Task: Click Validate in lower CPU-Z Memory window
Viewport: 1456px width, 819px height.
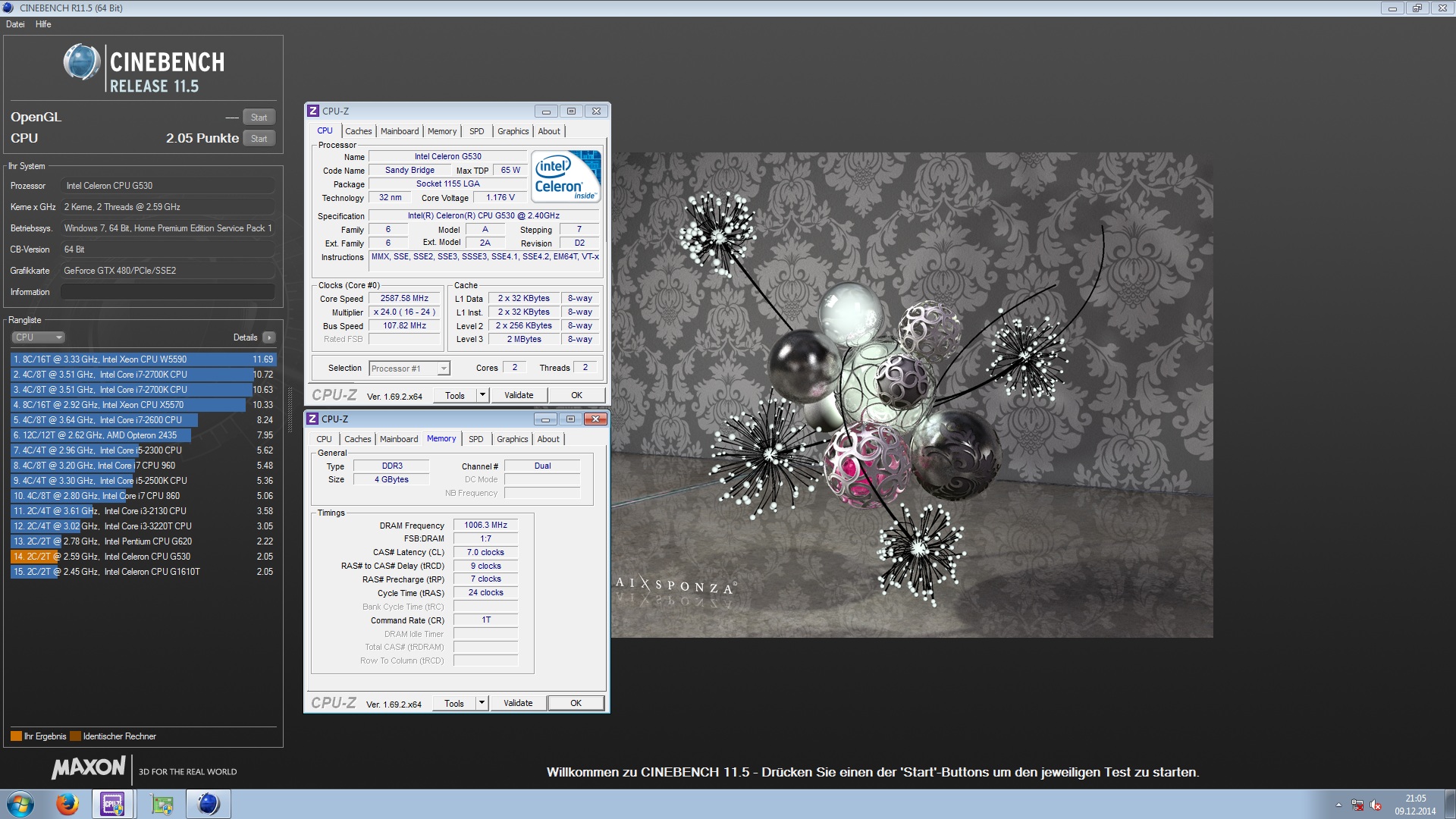Action: click(518, 703)
